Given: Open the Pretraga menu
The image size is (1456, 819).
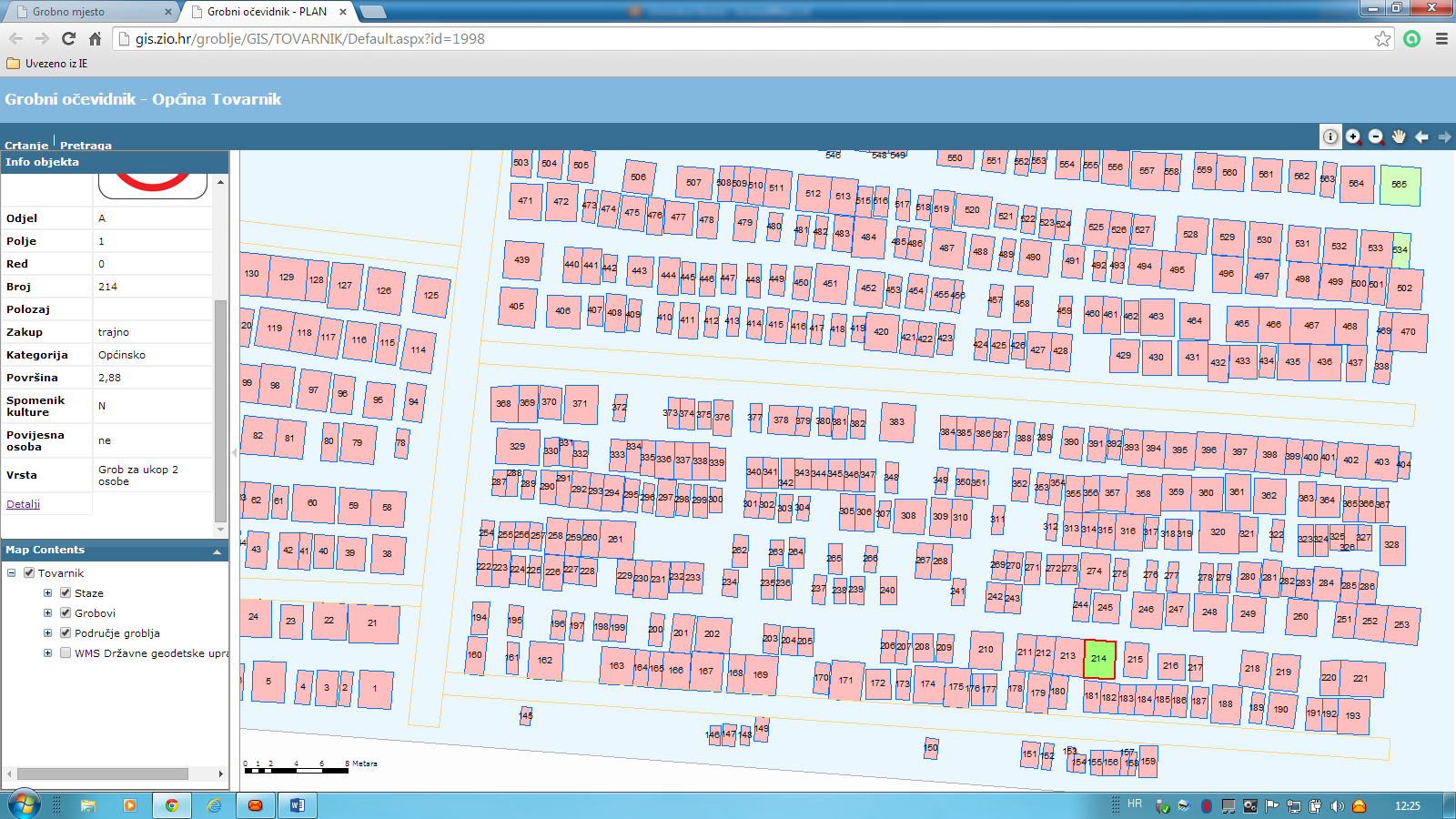Looking at the screenshot, I should click(x=86, y=145).
